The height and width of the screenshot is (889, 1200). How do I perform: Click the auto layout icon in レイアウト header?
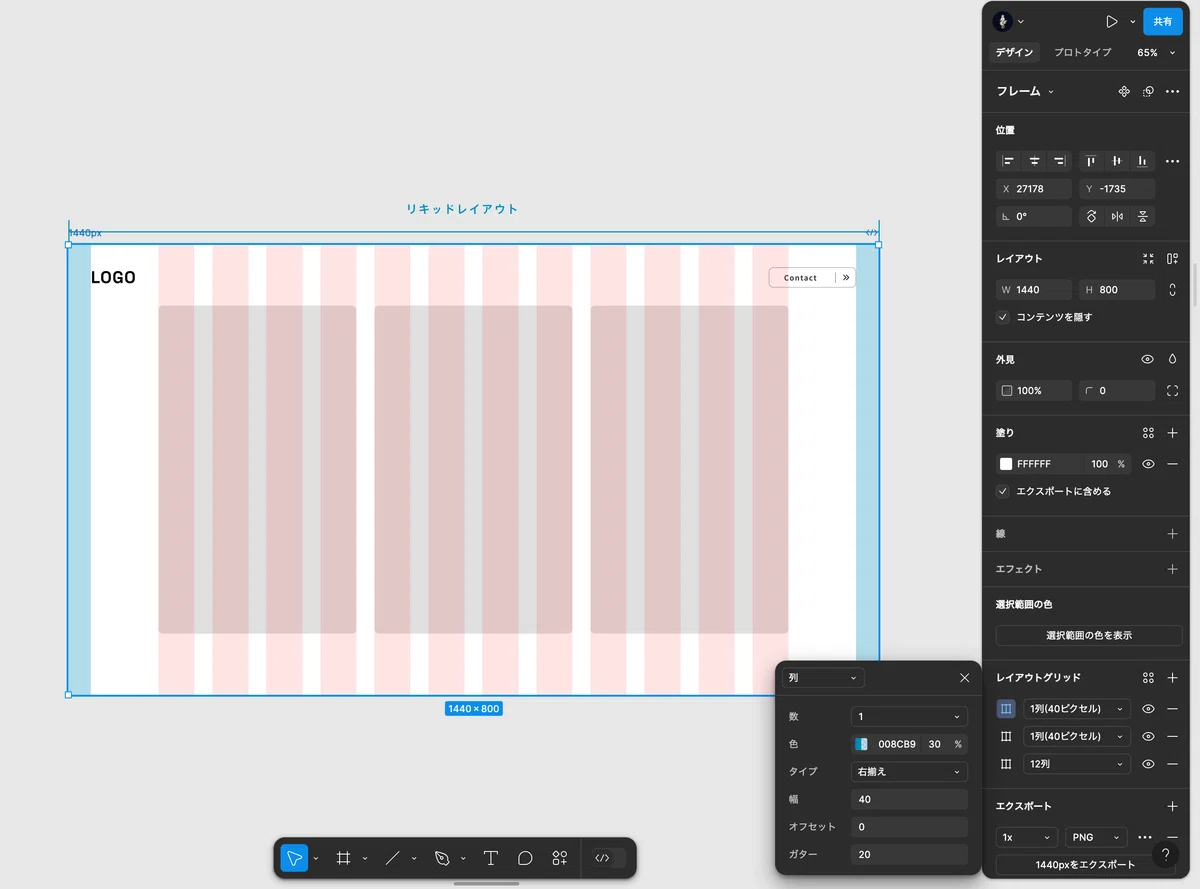(1173, 258)
